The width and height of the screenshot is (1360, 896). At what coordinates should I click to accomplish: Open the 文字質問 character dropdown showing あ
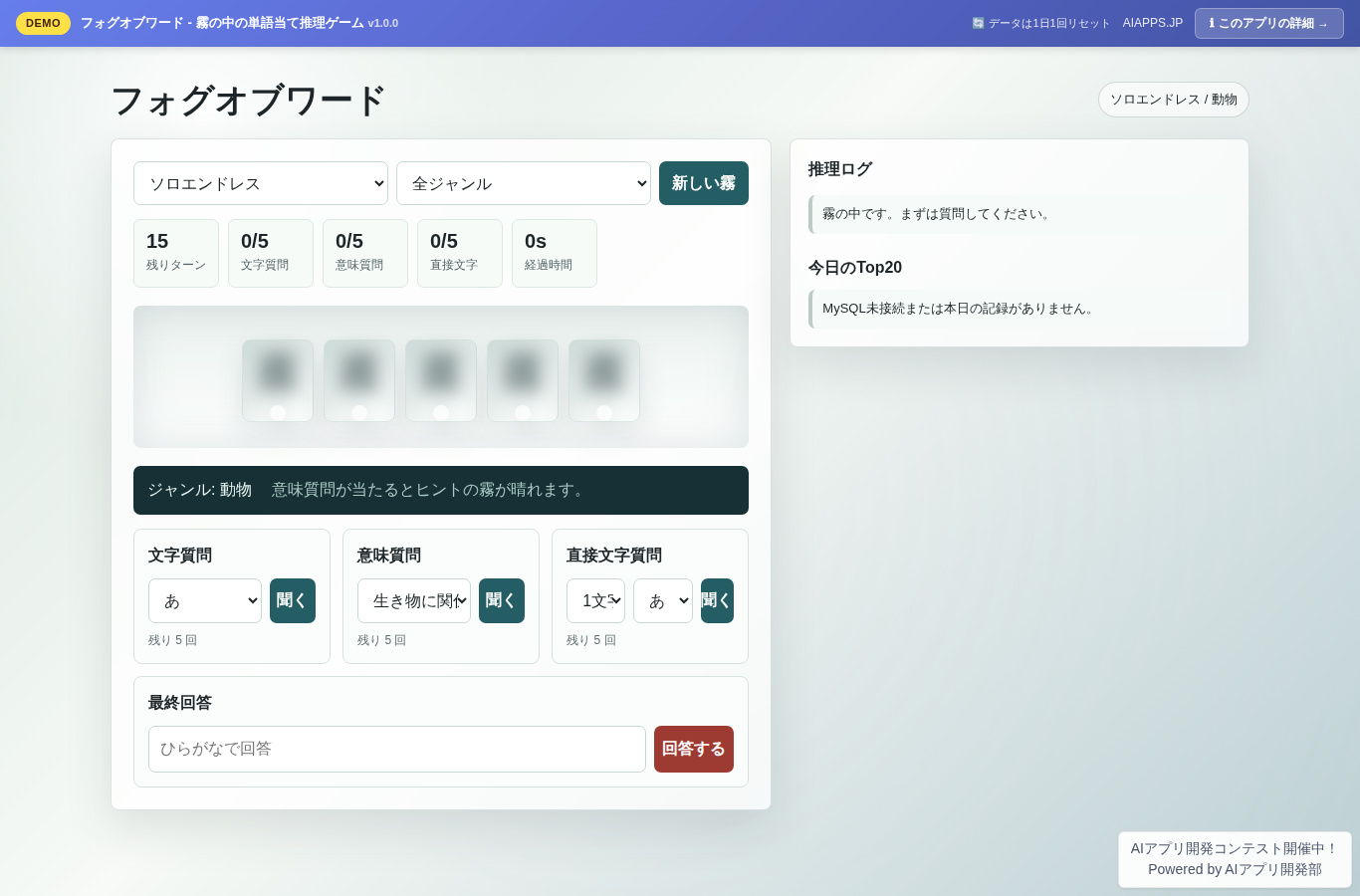coord(205,600)
